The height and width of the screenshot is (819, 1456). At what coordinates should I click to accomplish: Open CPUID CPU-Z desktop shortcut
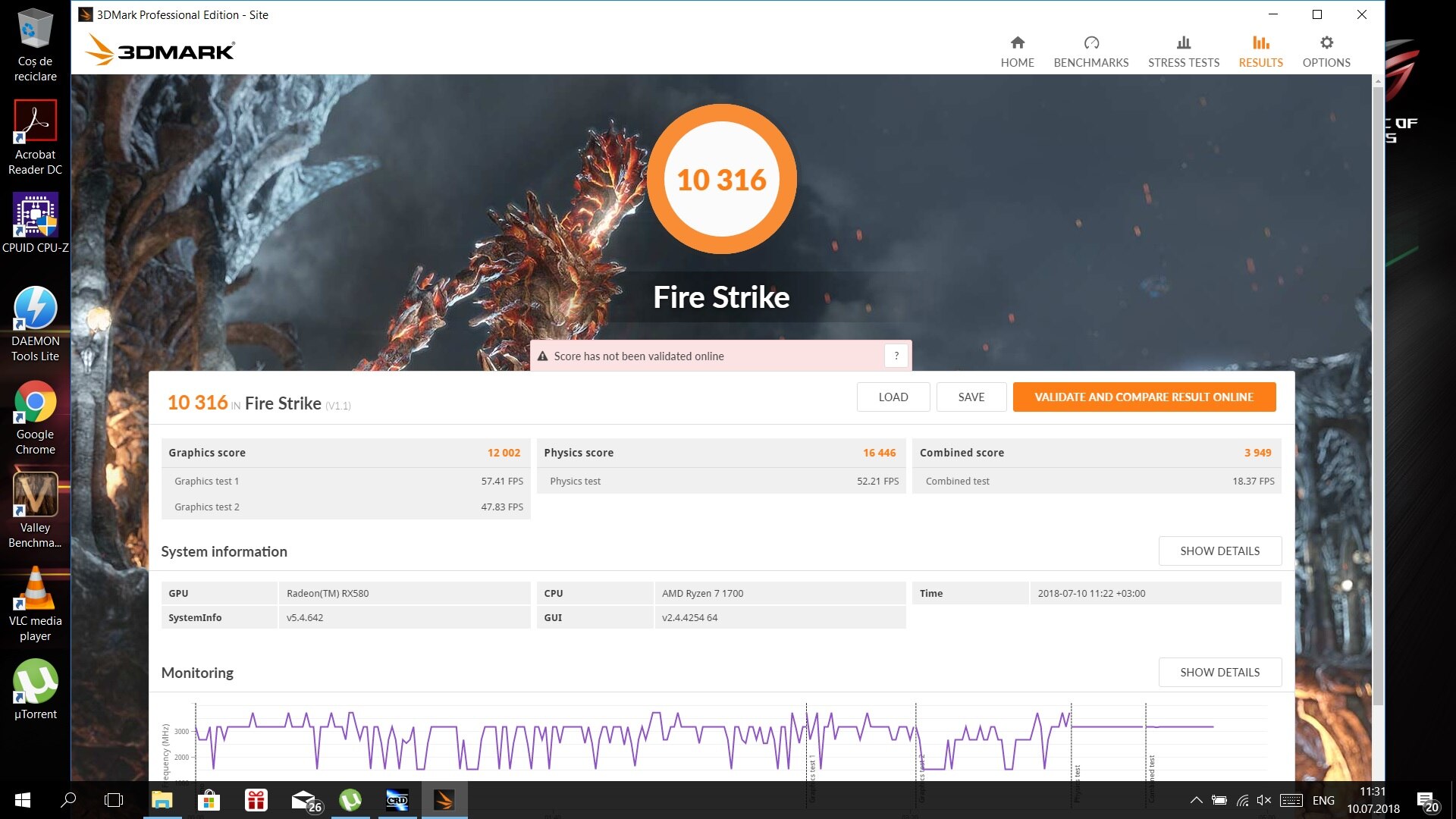[x=35, y=223]
